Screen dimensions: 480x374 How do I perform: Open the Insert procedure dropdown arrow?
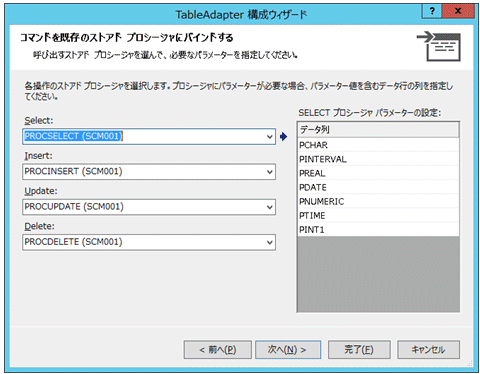click(x=269, y=172)
